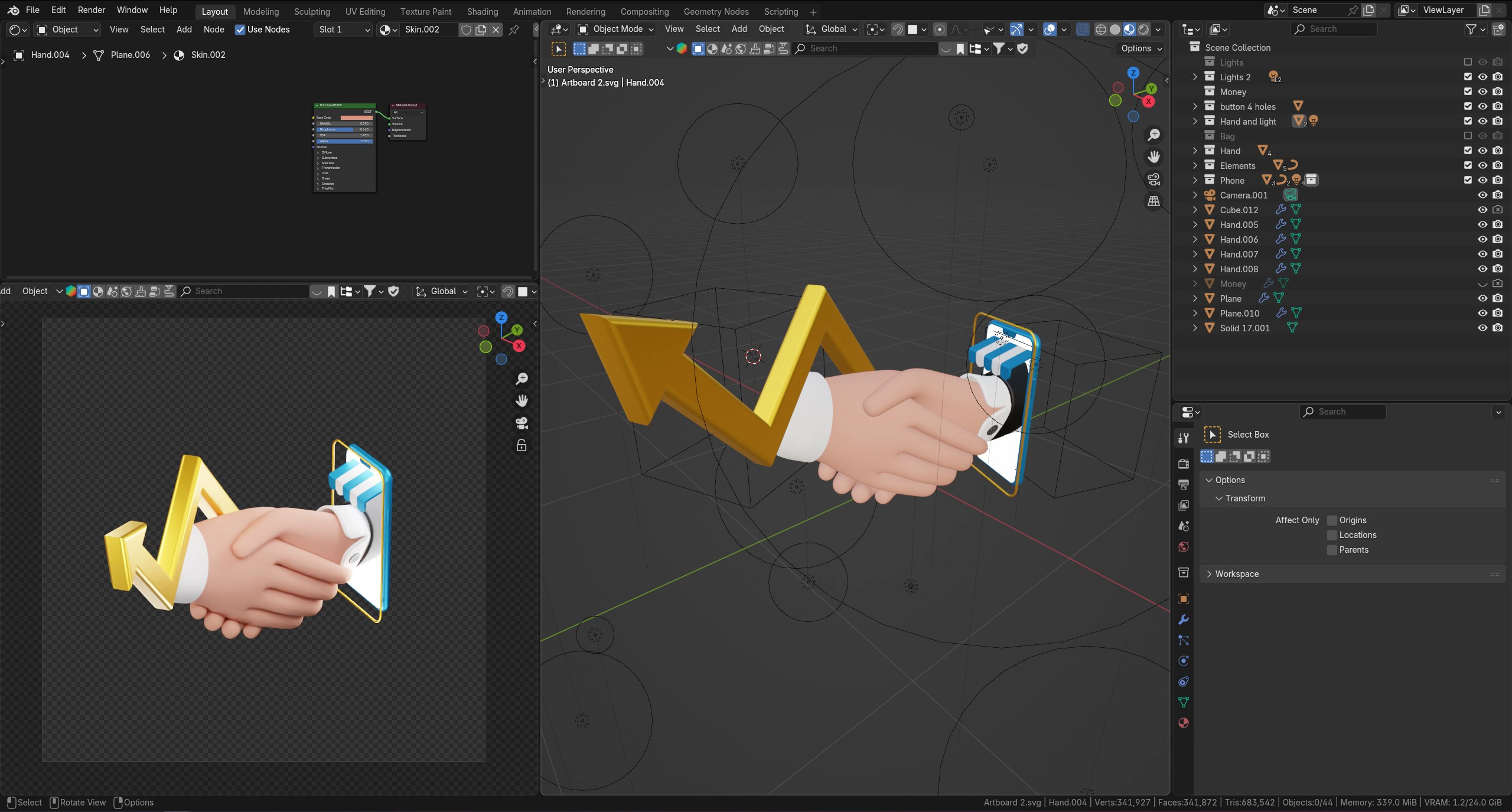Switch perspective/orthographic grid icon in the viewport
Screen dimensions: 1512x812
coord(1153,201)
